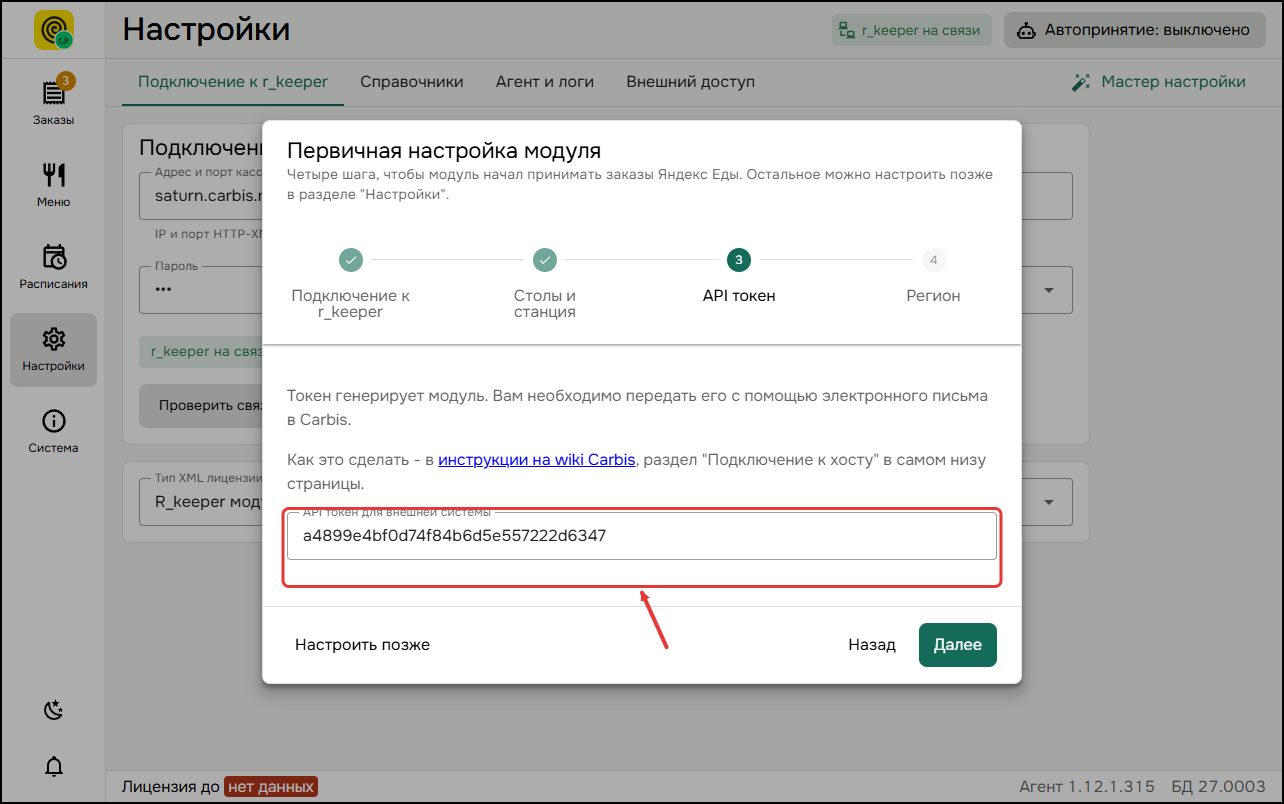Image resolution: width=1284 pixels, height=804 pixels.
Task: Switch to Агент и логи tab
Action: point(545,82)
